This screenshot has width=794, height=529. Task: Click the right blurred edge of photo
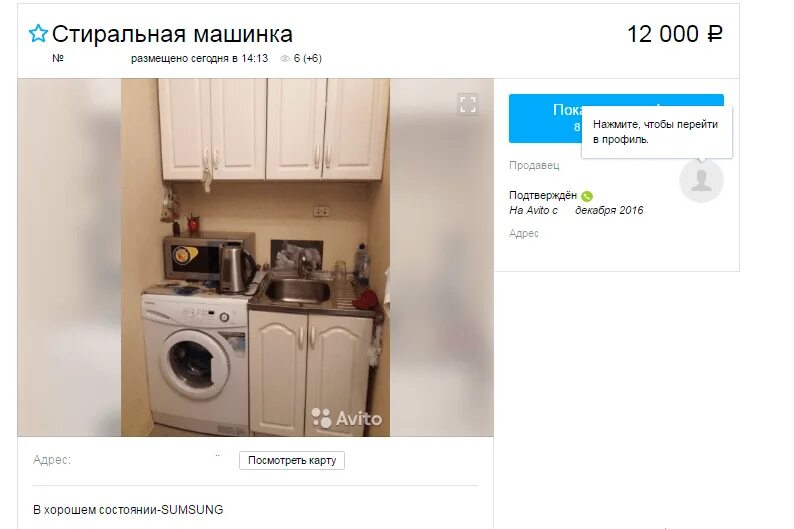[442, 257]
